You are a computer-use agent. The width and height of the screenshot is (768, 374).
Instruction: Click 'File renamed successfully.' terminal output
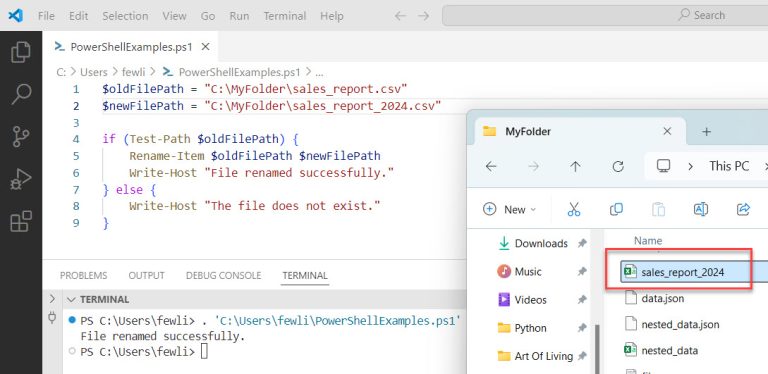[162, 336]
